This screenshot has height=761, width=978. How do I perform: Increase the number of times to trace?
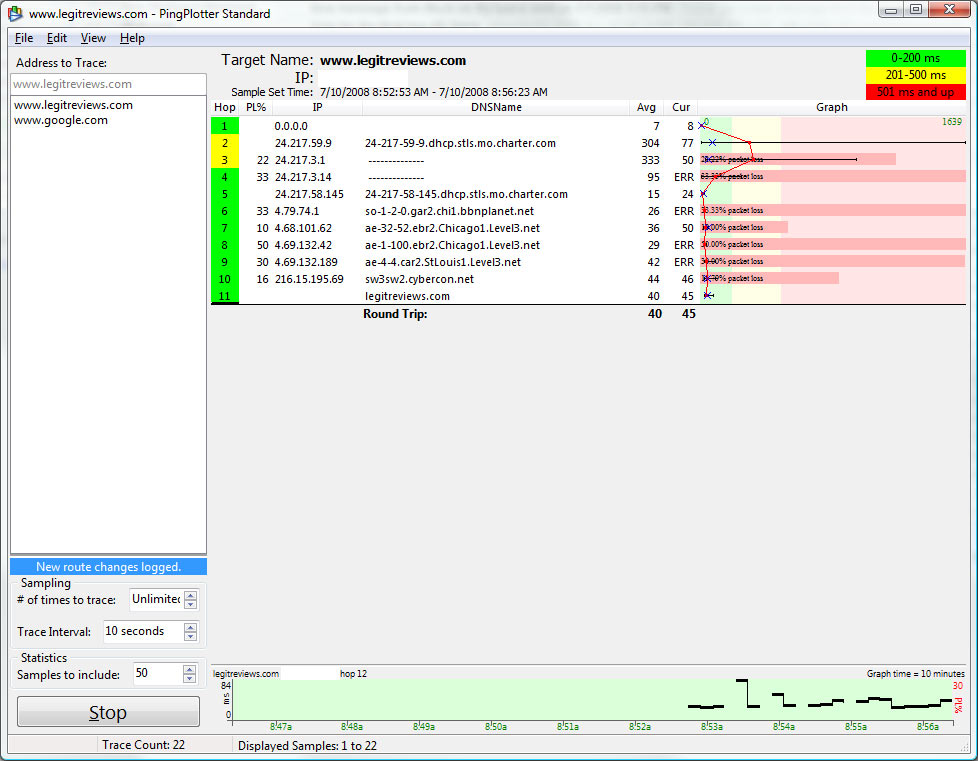click(191, 595)
